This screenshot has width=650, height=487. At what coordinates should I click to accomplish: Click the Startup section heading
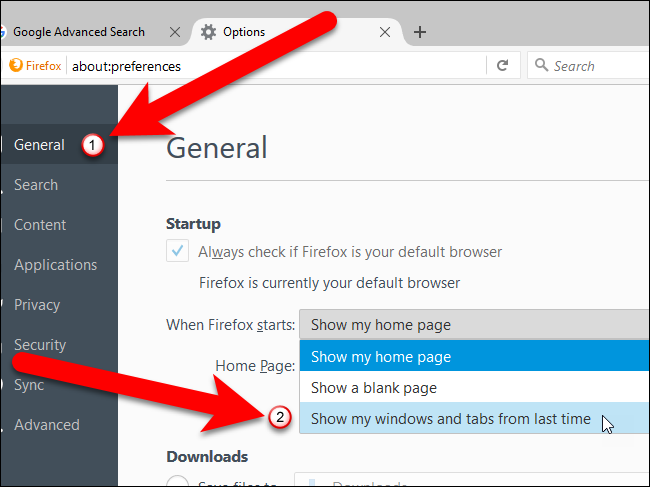(x=193, y=224)
